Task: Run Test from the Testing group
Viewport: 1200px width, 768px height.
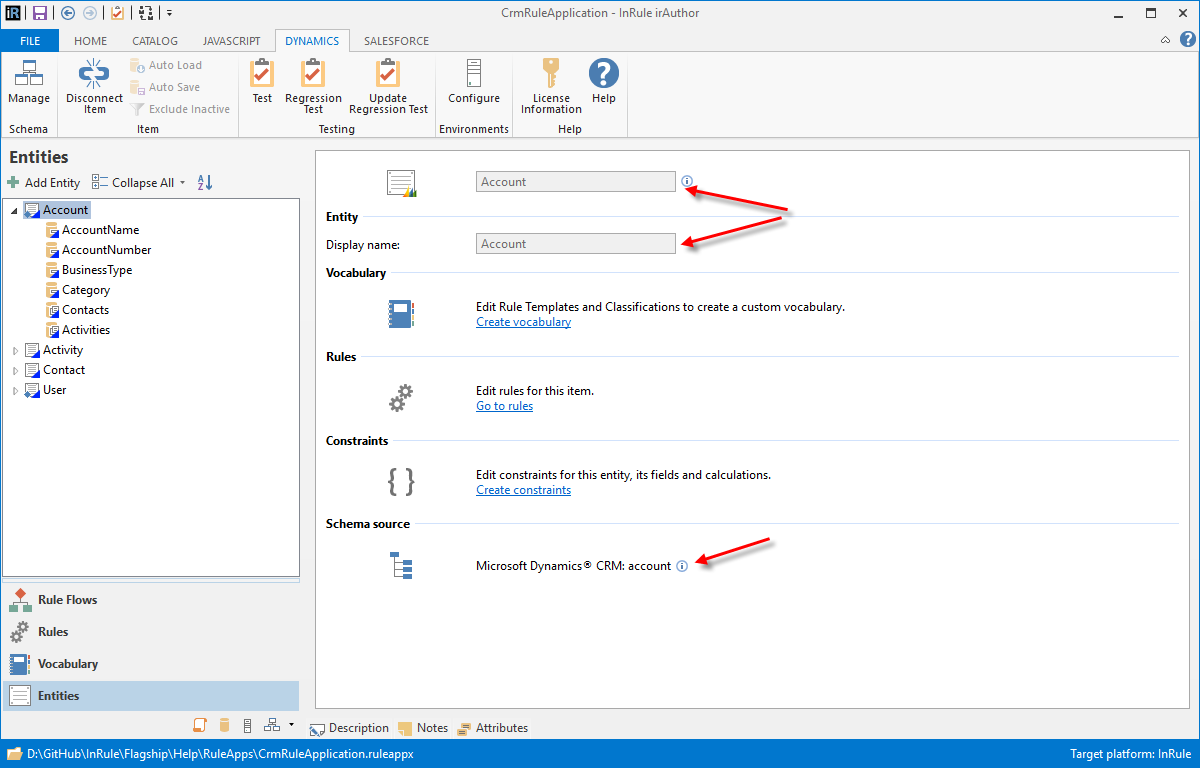Action: (262, 82)
